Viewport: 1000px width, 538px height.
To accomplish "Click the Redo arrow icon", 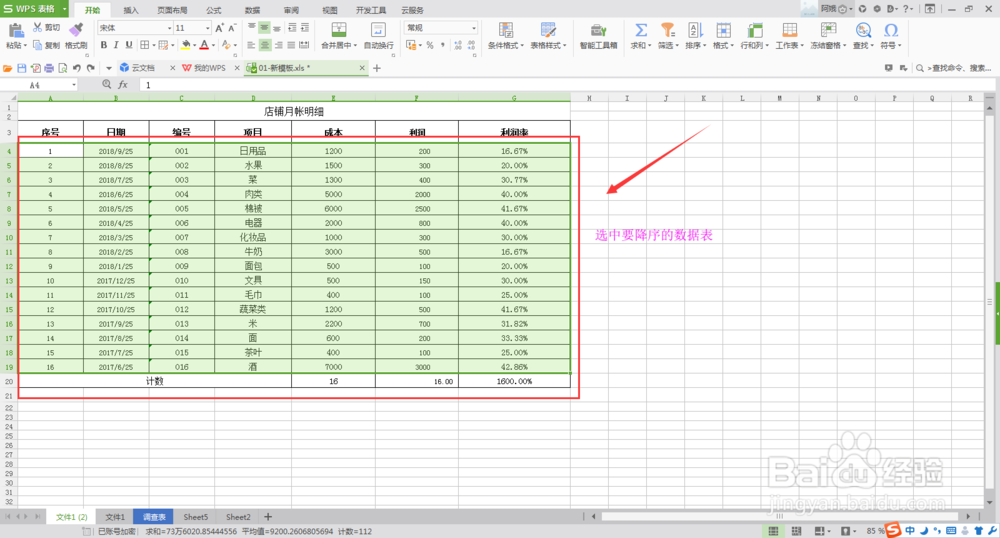I will coord(91,68).
